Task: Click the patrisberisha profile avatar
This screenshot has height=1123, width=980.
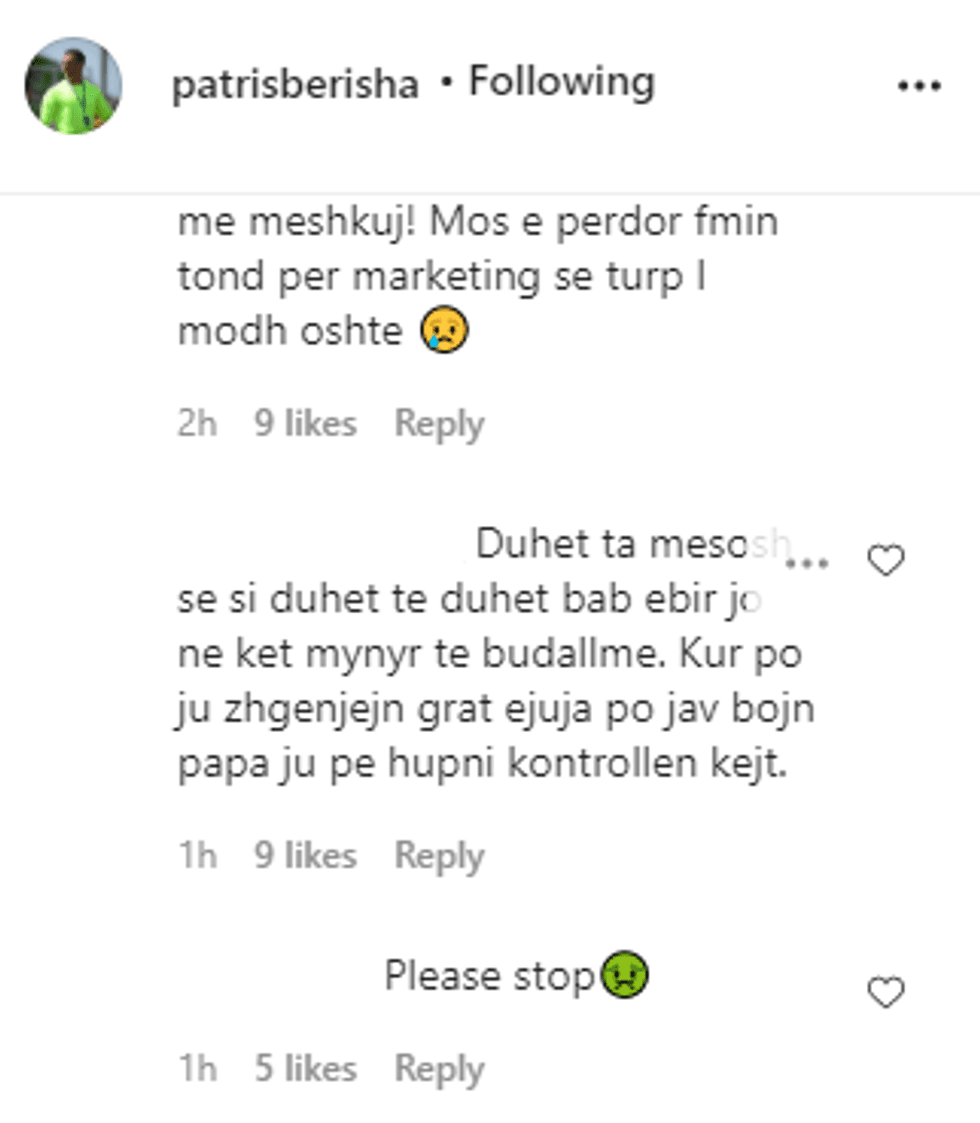Action: pos(73,86)
